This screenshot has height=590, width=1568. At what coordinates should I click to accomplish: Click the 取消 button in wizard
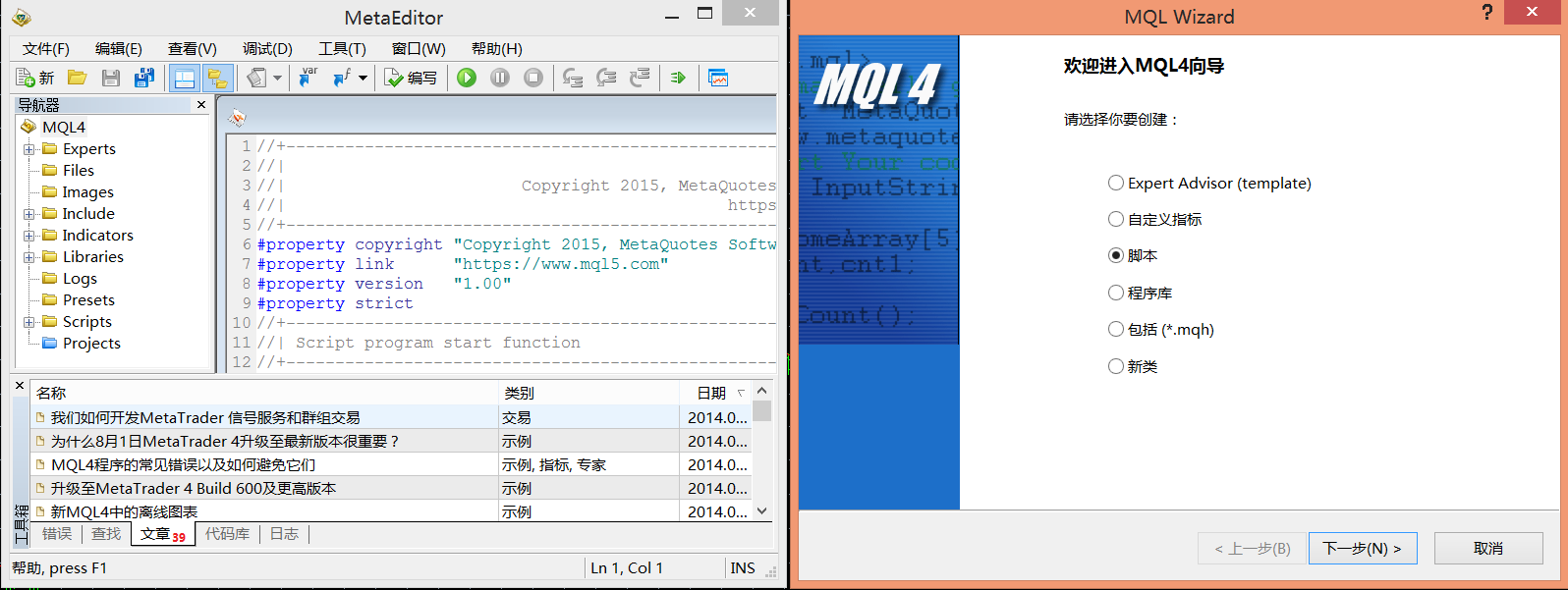1487,548
